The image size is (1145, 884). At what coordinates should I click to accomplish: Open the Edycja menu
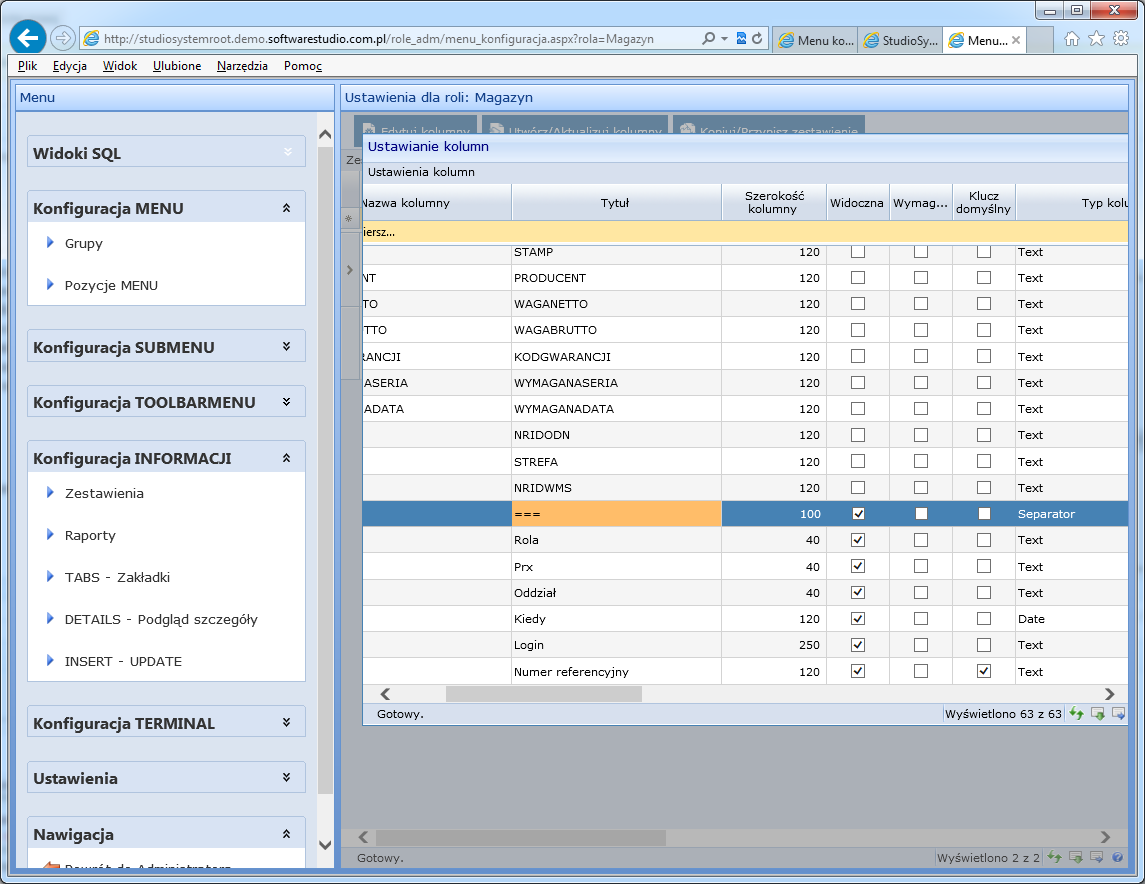[x=69, y=66]
